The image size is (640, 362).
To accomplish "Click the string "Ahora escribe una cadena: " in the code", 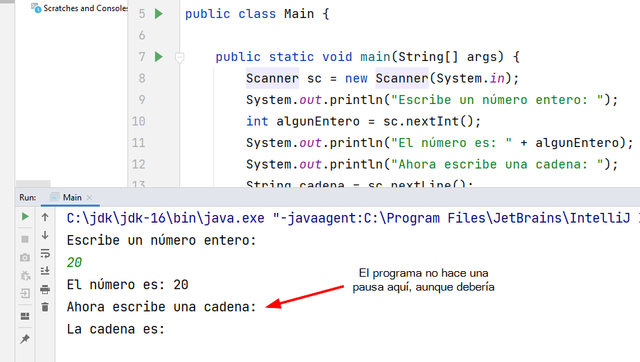I will coord(497,164).
